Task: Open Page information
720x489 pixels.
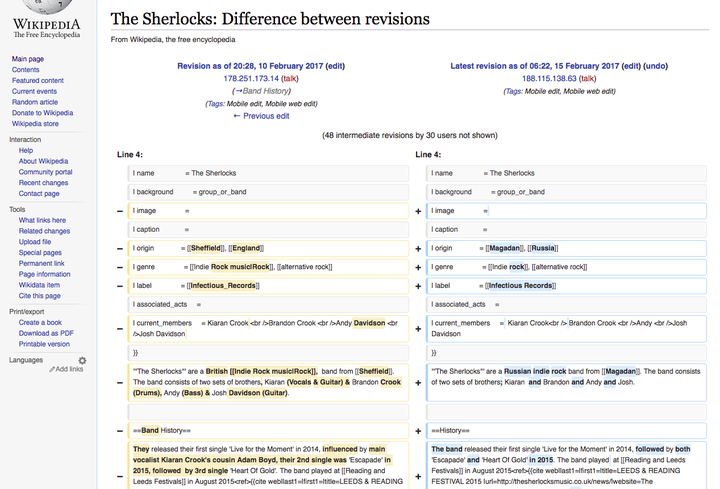Action: pos(45,274)
